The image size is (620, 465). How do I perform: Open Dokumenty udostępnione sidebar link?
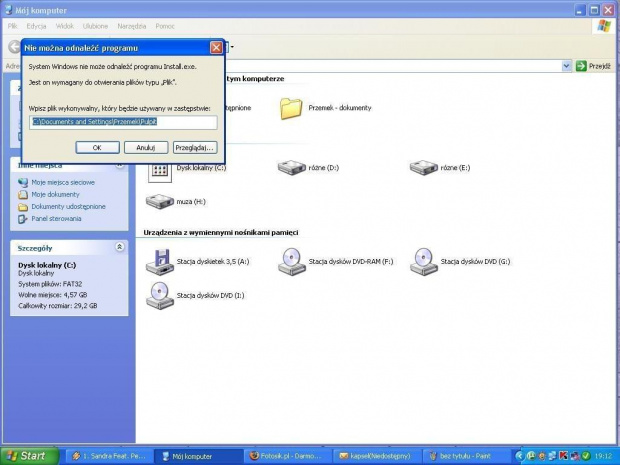coord(68,206)
